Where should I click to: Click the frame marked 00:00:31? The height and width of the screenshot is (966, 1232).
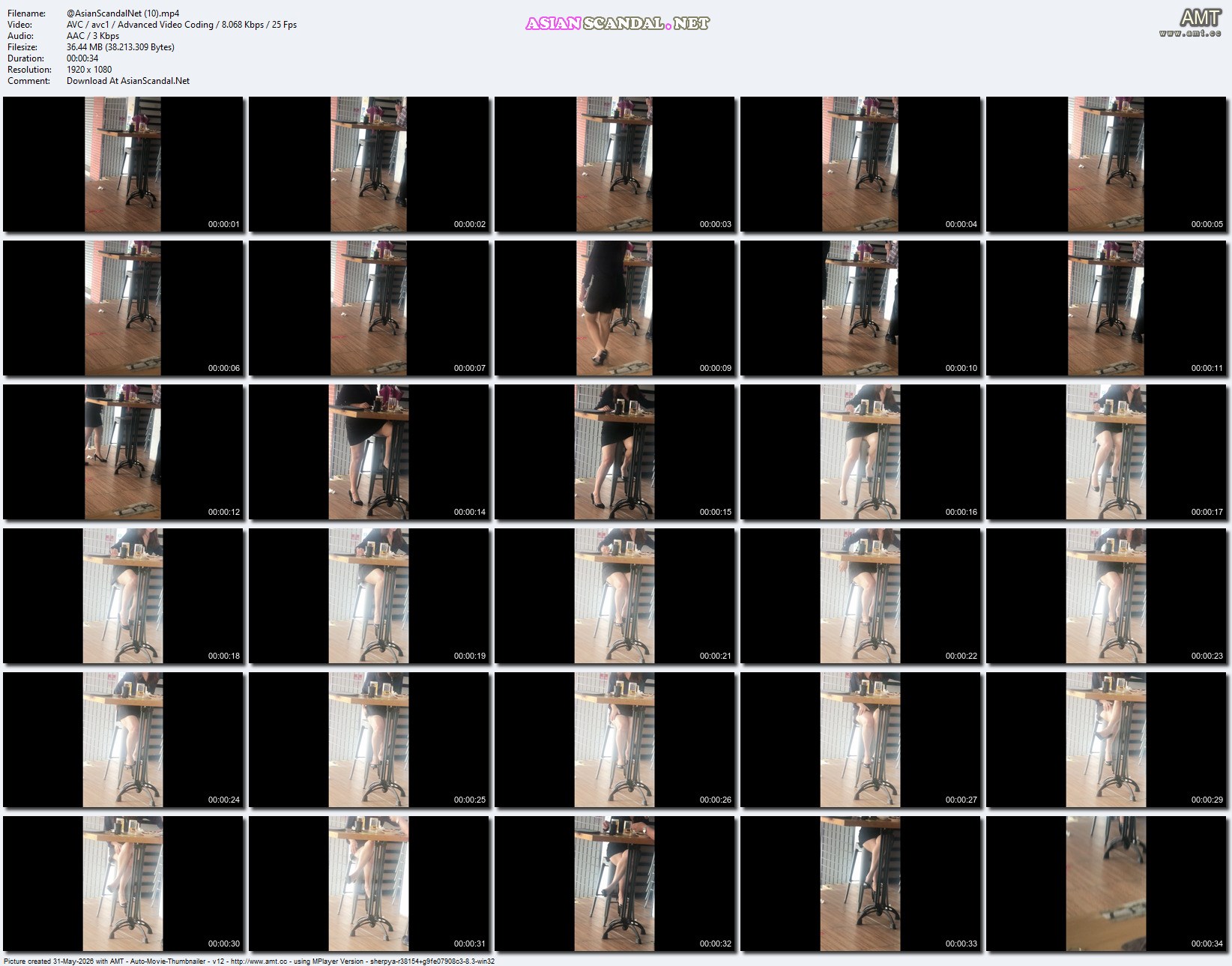tap(369, 884)
